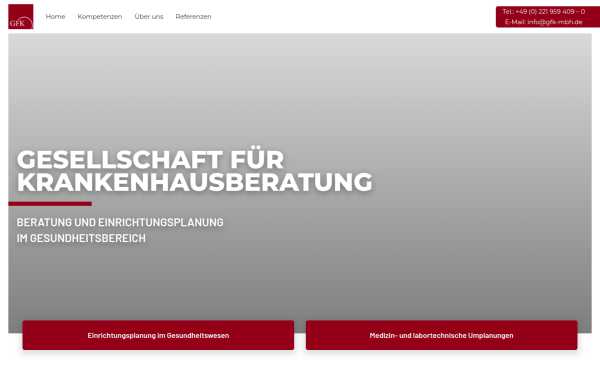
Task: Open the Home menu item
Action: coord(55,16)
